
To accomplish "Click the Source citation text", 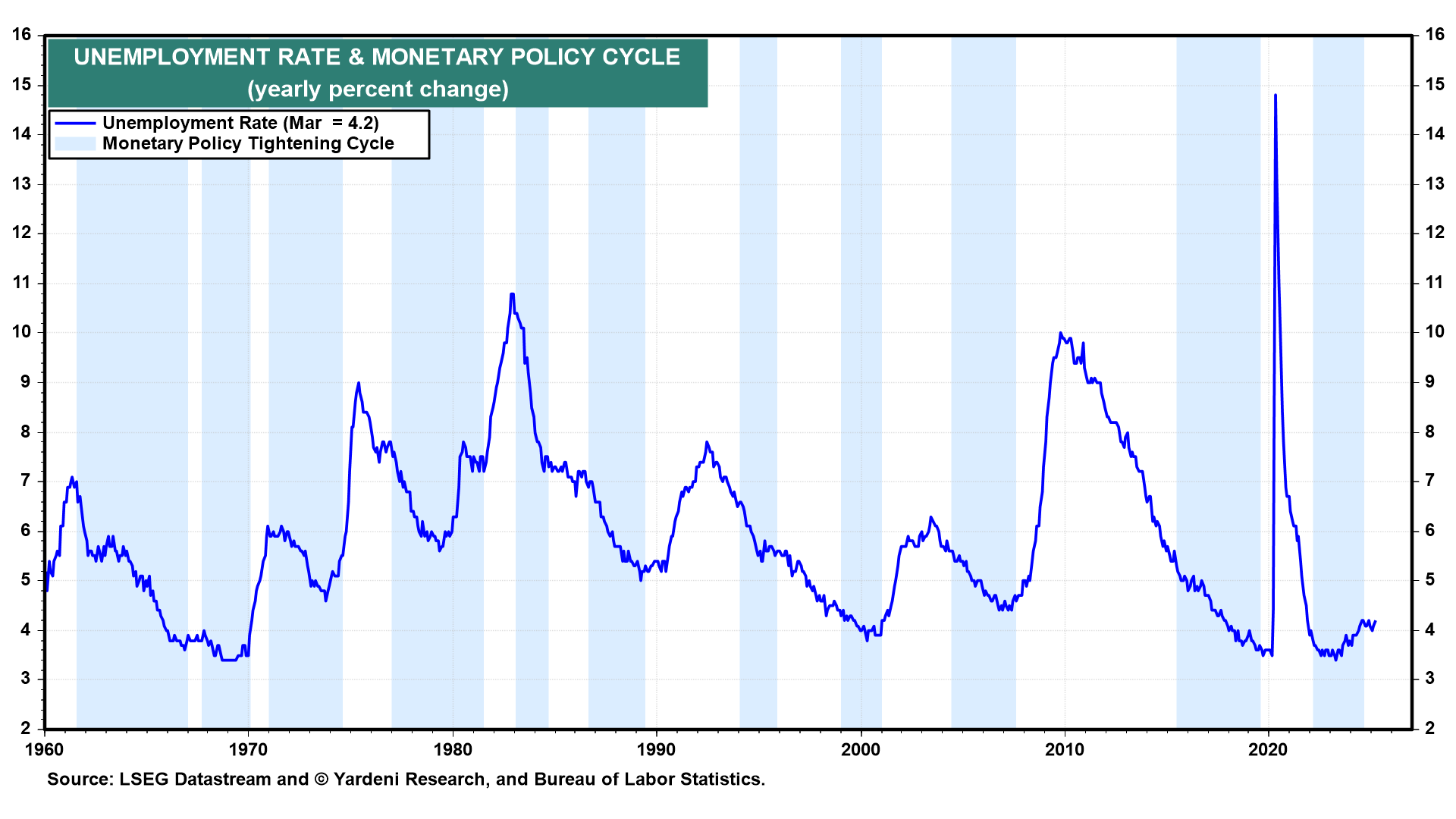I will click(x=406, y=780).
